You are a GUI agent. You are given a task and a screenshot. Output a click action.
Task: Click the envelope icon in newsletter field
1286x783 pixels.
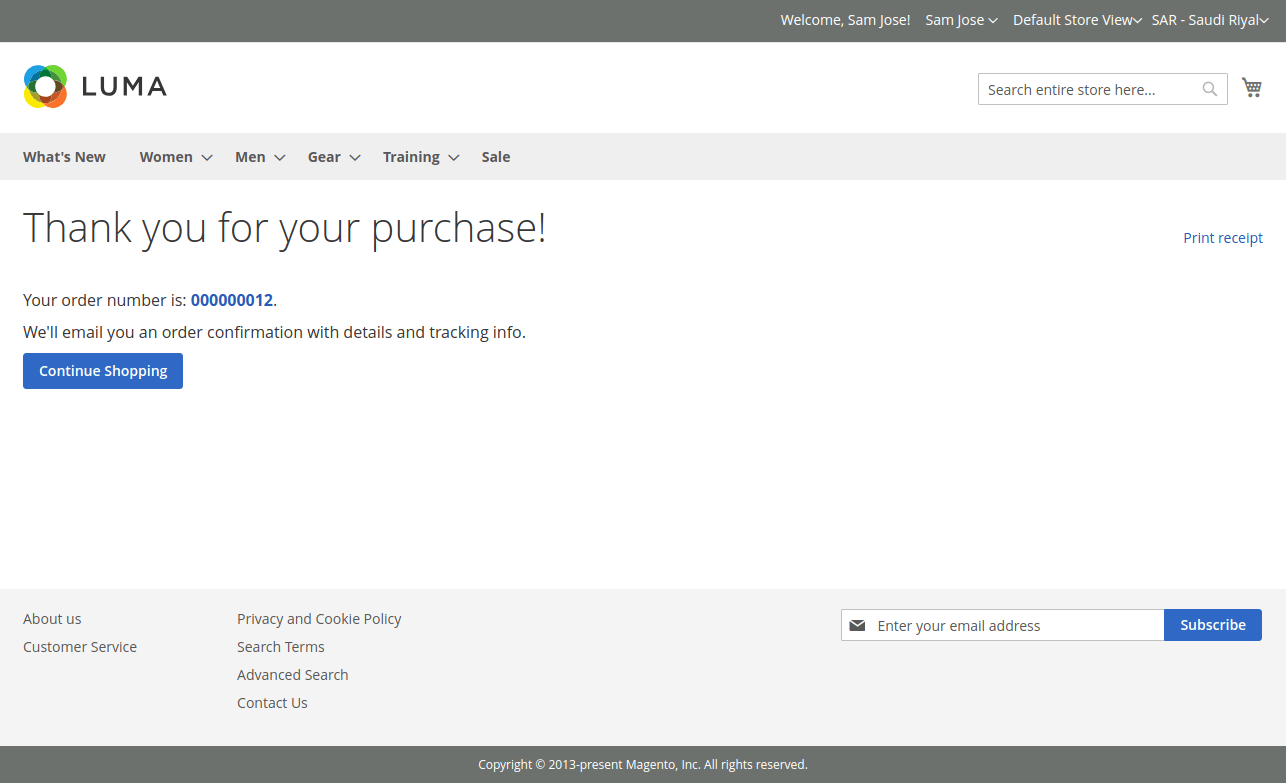pyautogui.click(x=857, y=626)
